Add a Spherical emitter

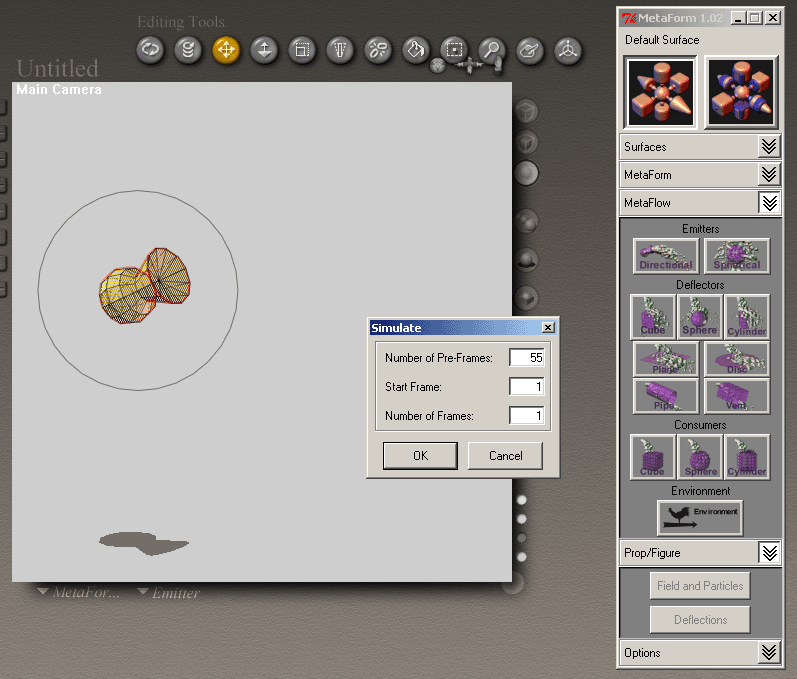click(x=737, y=256)
